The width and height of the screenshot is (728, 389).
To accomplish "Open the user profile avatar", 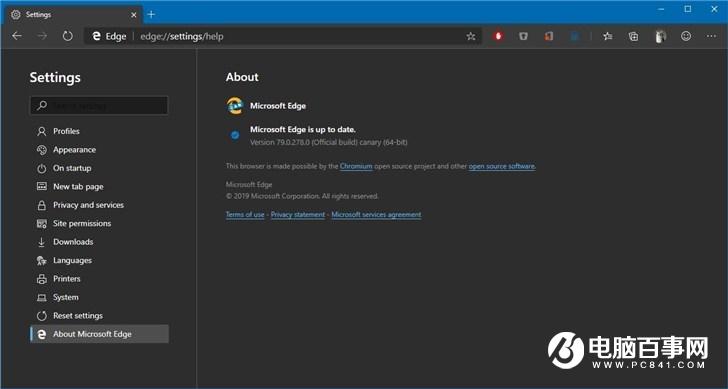I will [x=660, y=36].
